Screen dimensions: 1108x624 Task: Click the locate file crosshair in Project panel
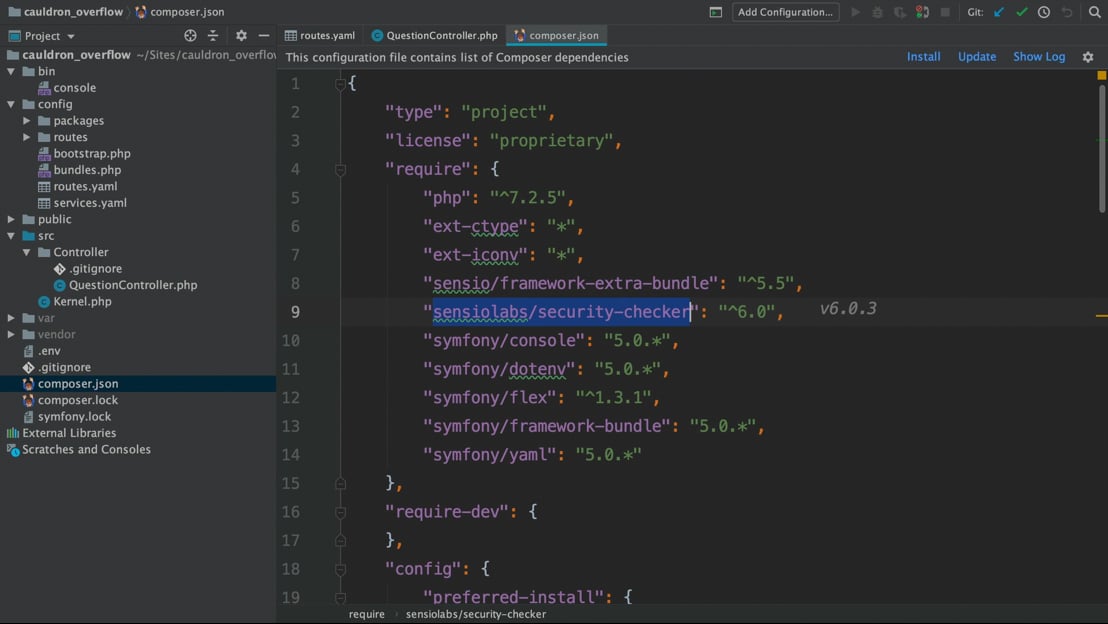tap(190, 36)
